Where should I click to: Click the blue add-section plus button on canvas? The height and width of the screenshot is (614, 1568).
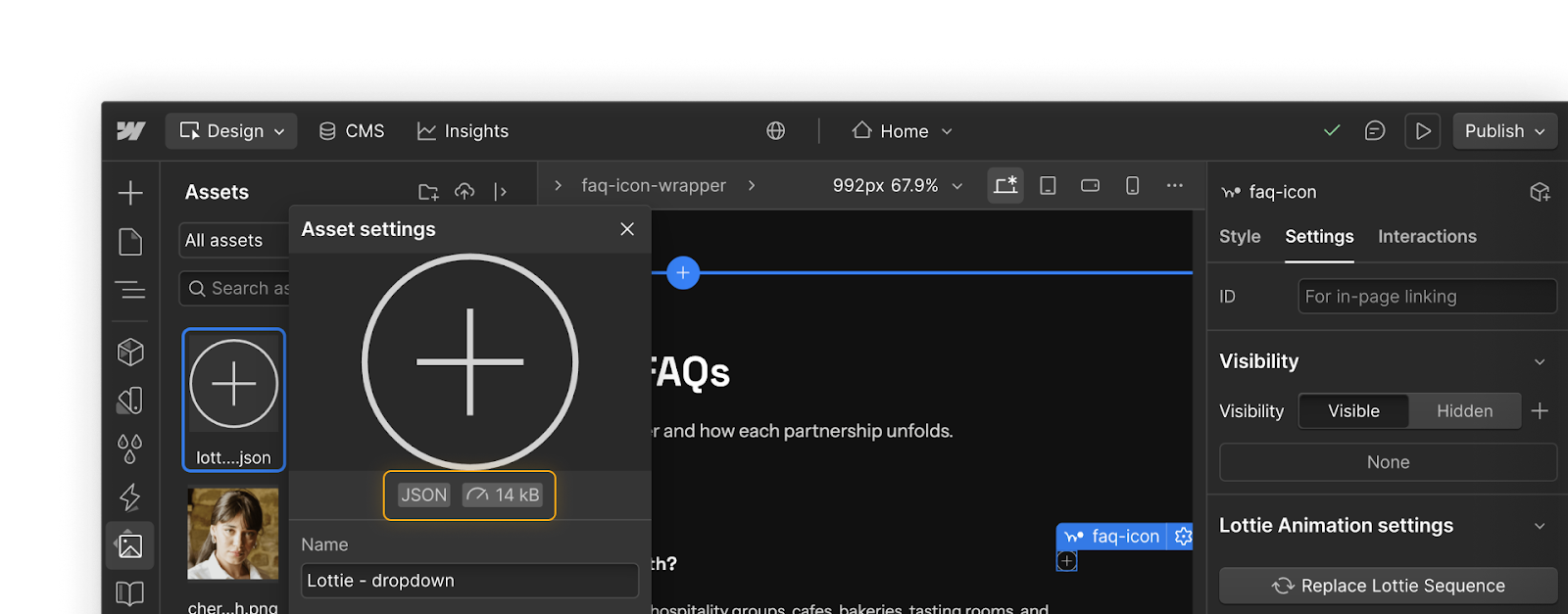(x=683, y=272)
